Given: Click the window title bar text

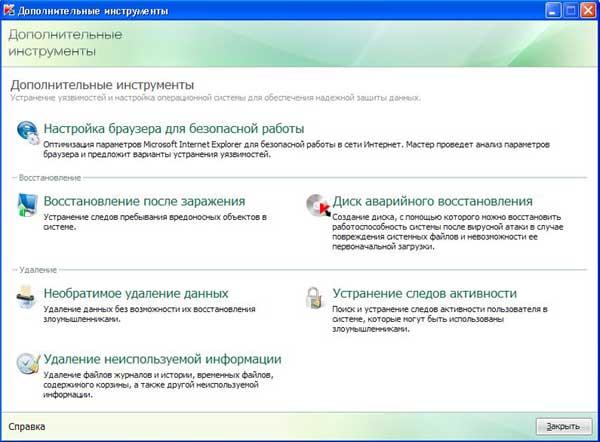Looking at the screenshot, I should point(93,11).
